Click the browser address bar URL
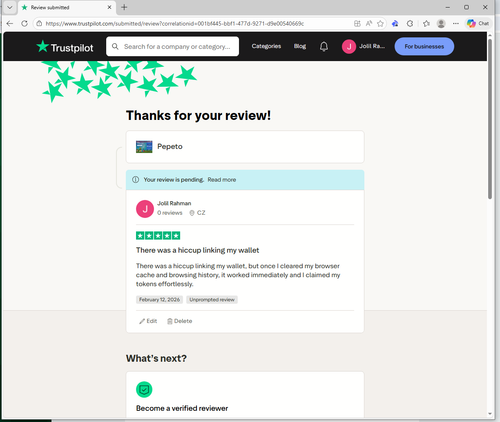 point(175,23)
